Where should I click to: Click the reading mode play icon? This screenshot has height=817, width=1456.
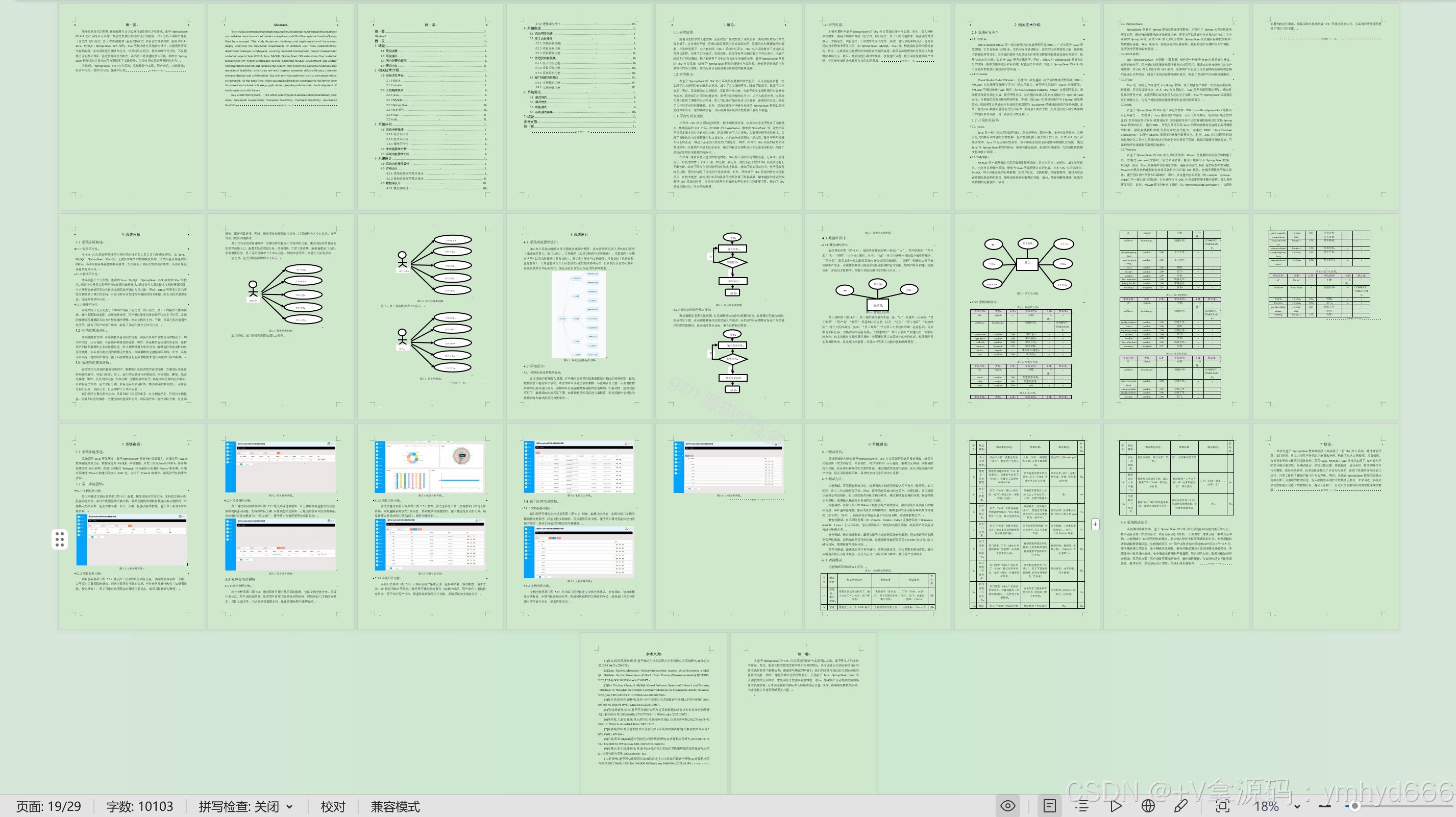pos(1116,806)
